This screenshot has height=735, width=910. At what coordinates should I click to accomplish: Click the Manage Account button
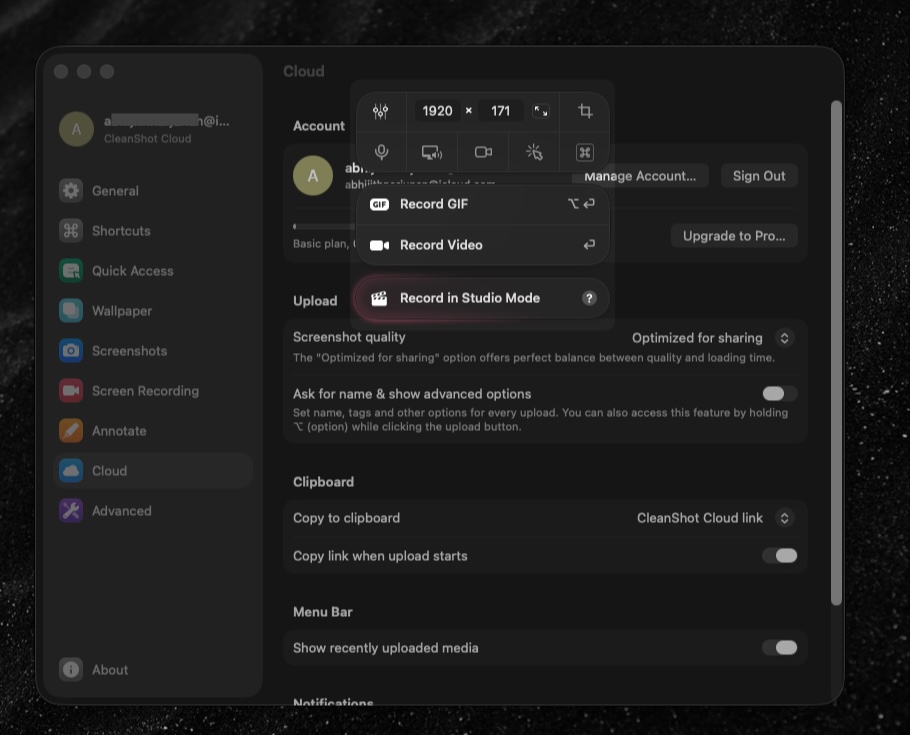(x=640, y=176)
